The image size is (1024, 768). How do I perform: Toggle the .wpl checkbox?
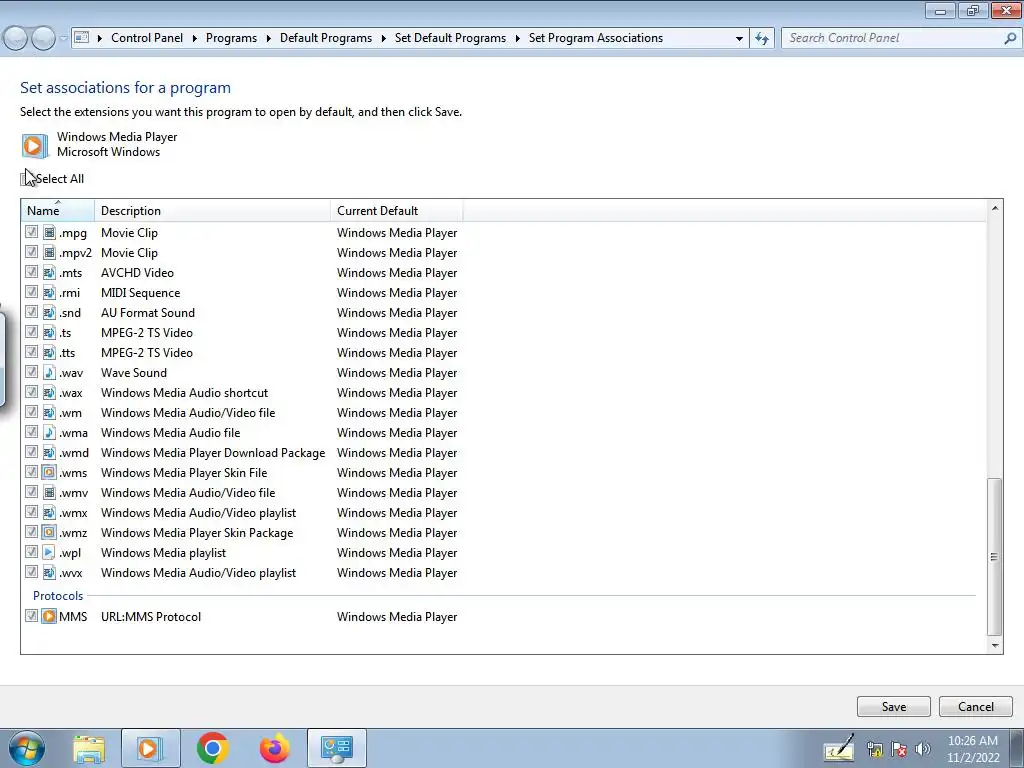31,552
